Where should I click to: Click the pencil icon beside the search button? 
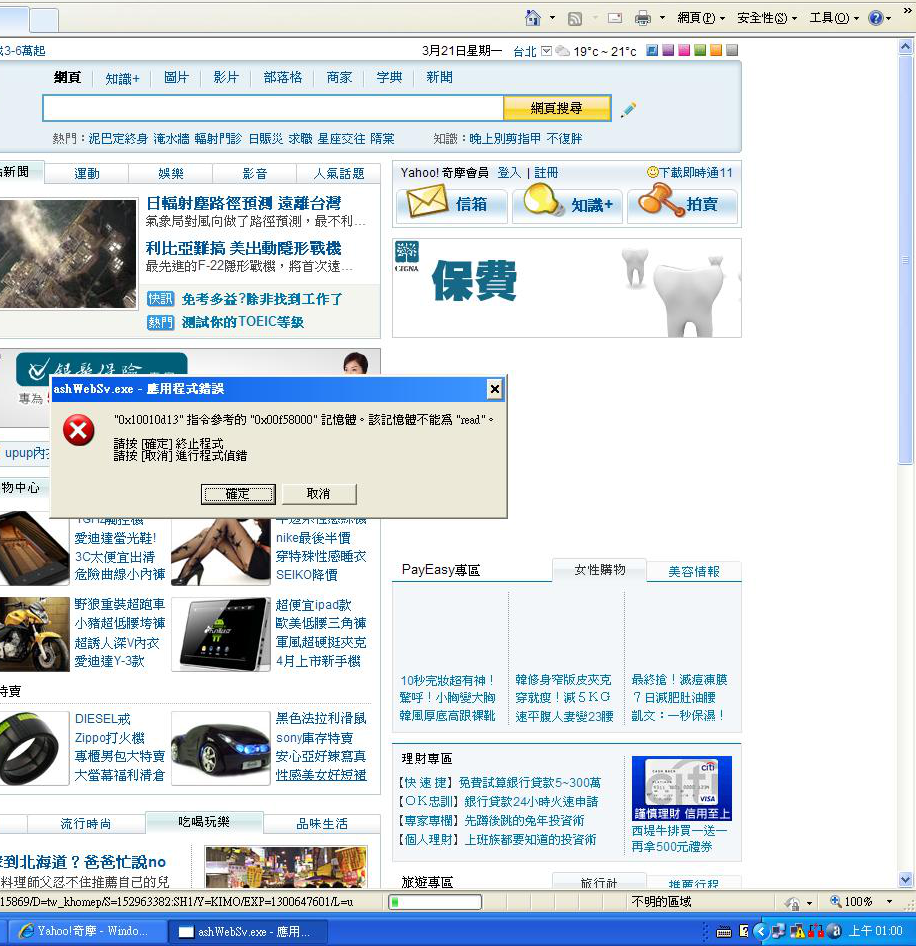(628, 109)
